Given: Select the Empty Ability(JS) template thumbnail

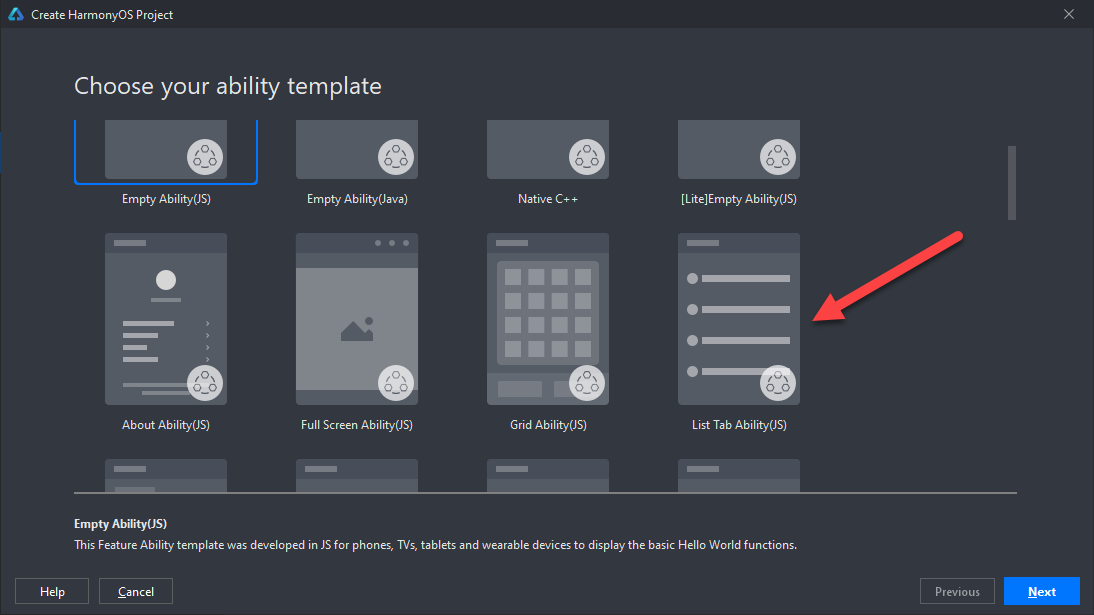Looking at the screenshot, I should [x=166, y=150].
